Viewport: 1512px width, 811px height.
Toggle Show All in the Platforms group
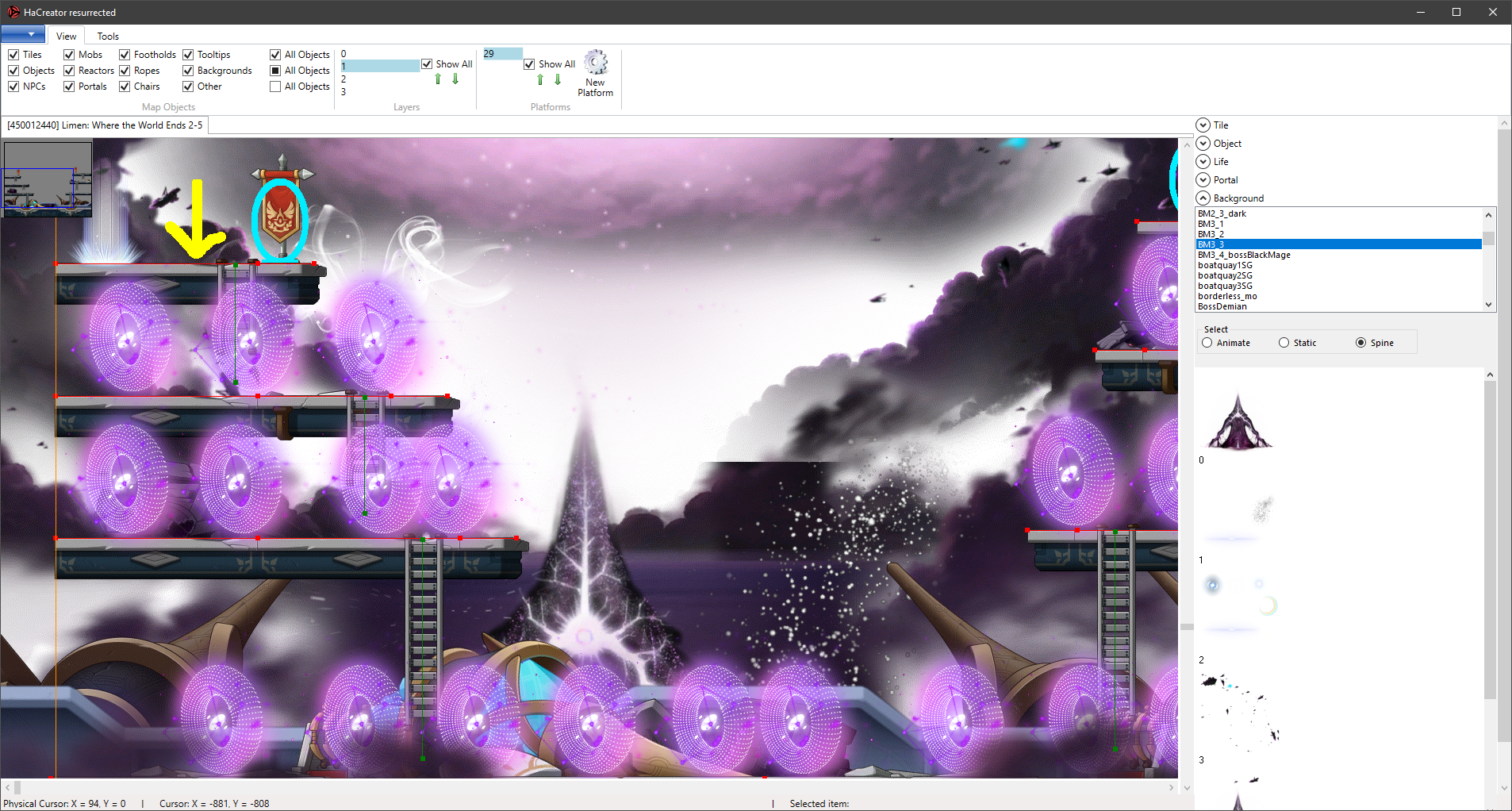[530, 64]
